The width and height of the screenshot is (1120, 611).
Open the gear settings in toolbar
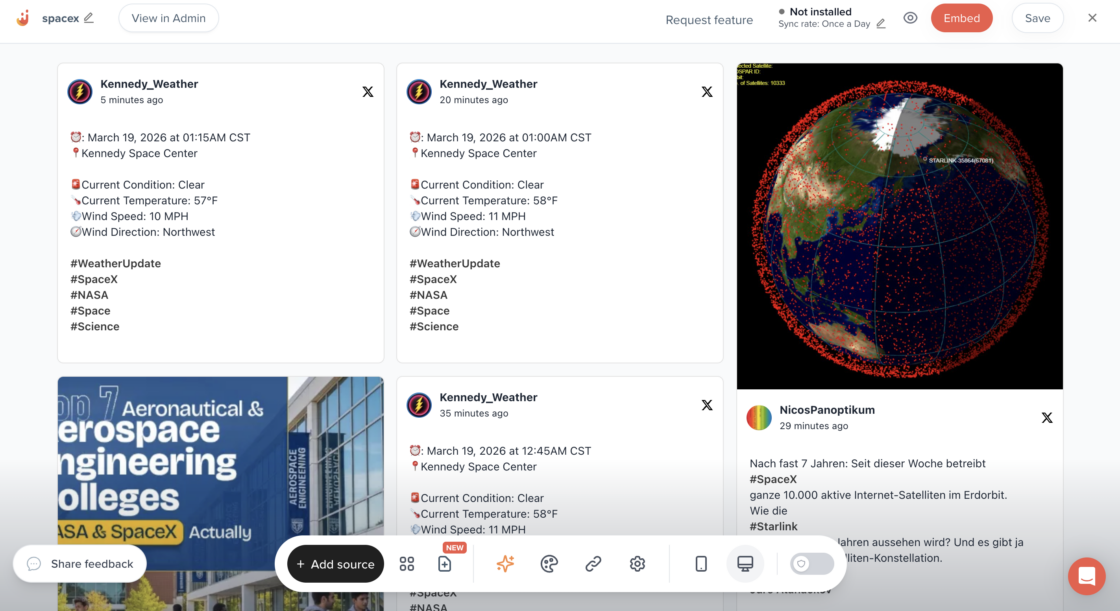(637, 564)
